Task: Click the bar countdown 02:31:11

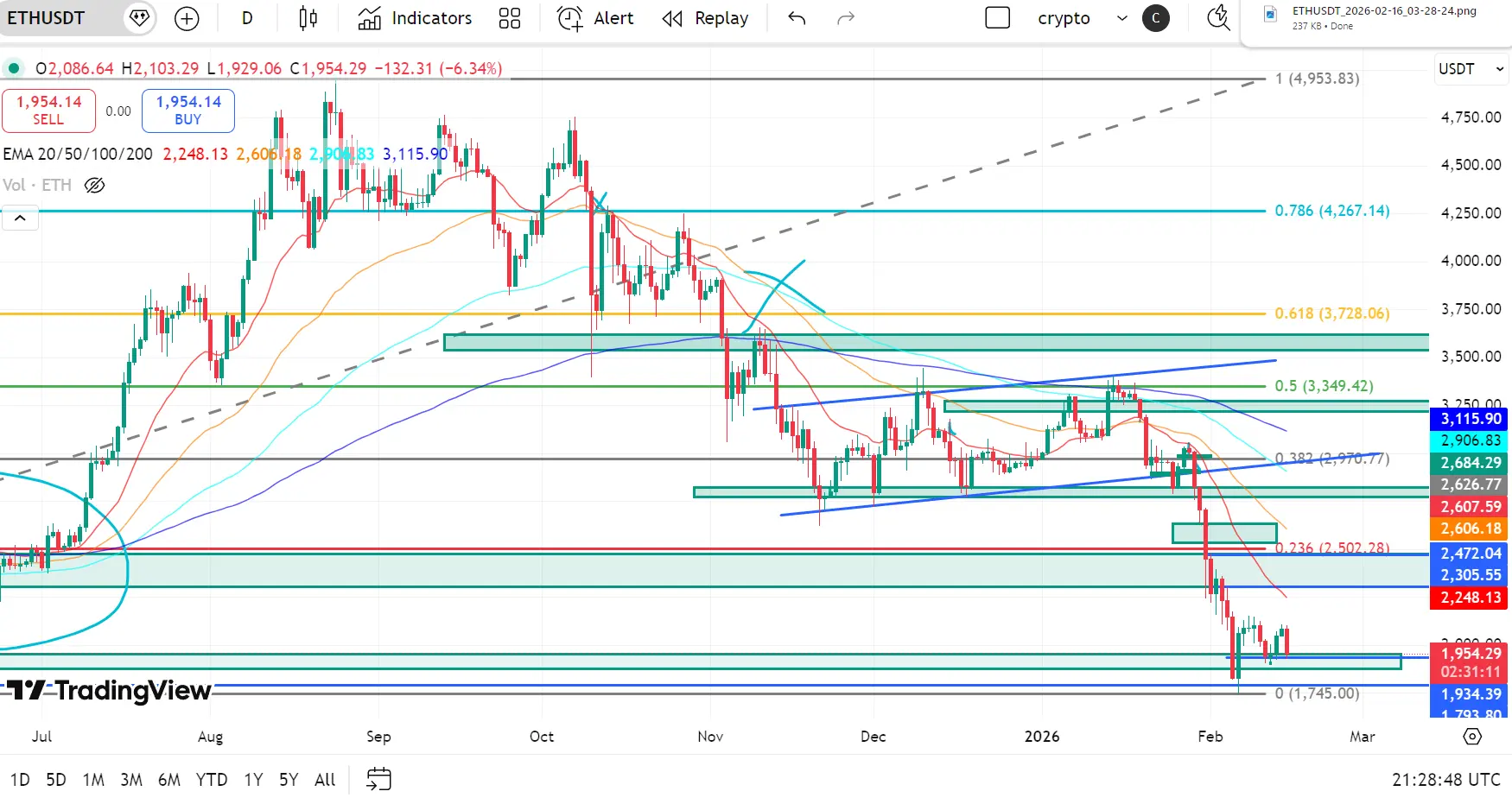Action: (1471, 672)
